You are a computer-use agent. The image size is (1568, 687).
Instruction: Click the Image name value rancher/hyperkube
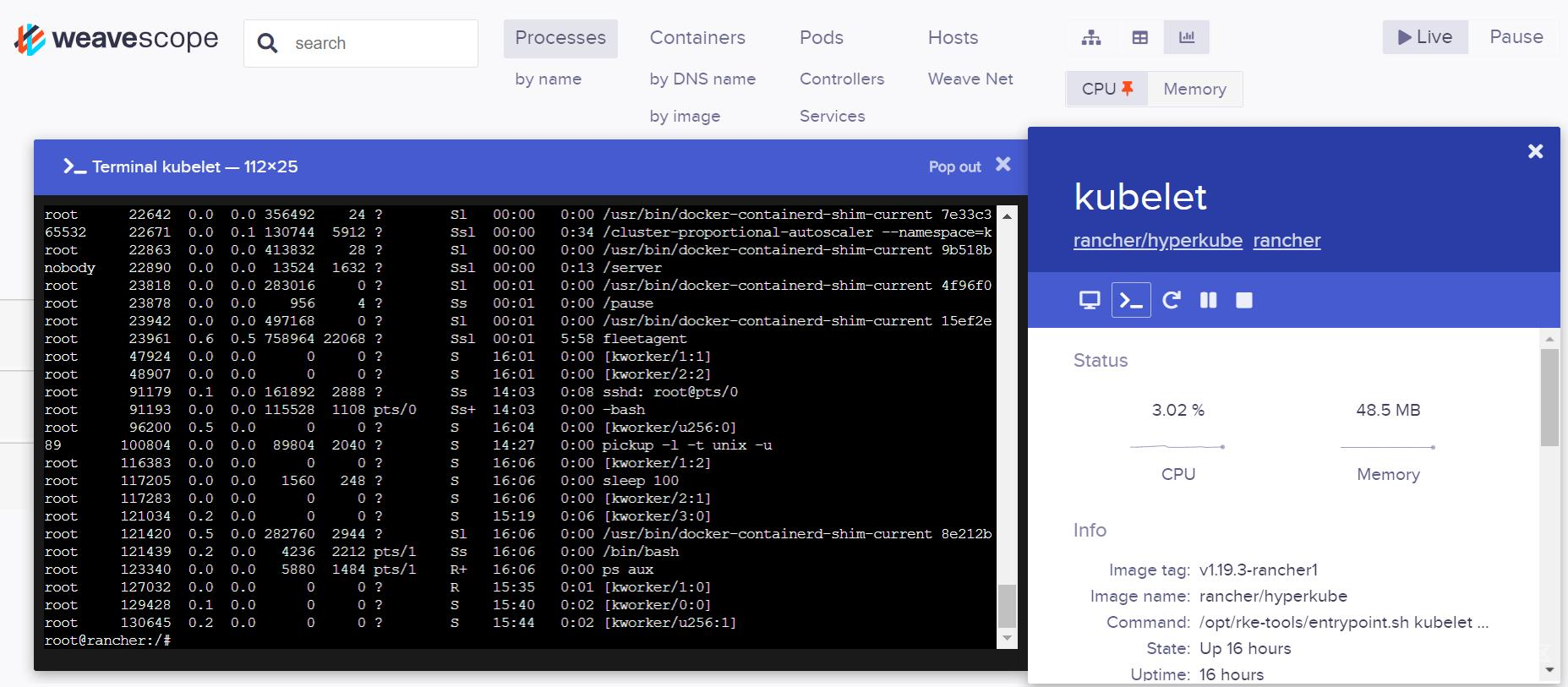pos(1273,596)
